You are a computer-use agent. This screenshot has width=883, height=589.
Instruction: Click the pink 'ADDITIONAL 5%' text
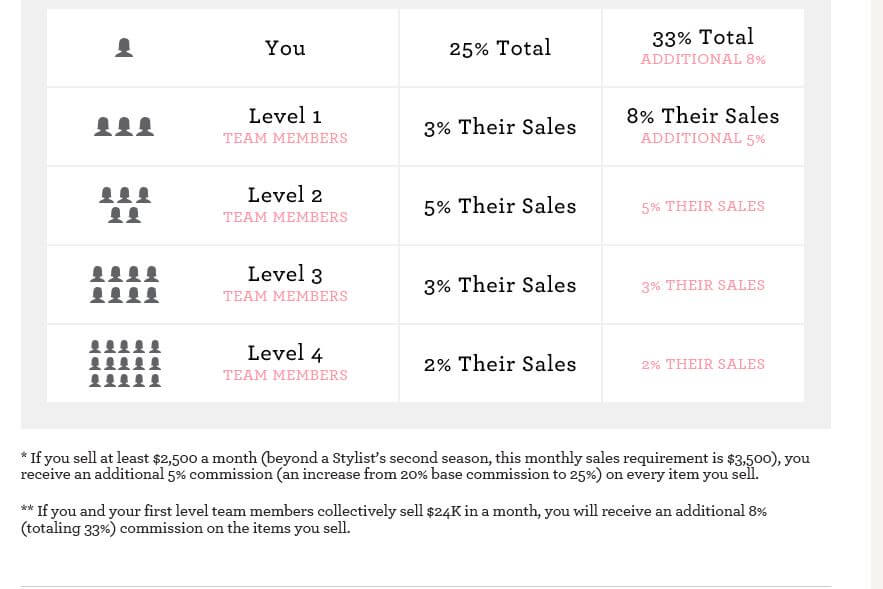tap(703, 139)
